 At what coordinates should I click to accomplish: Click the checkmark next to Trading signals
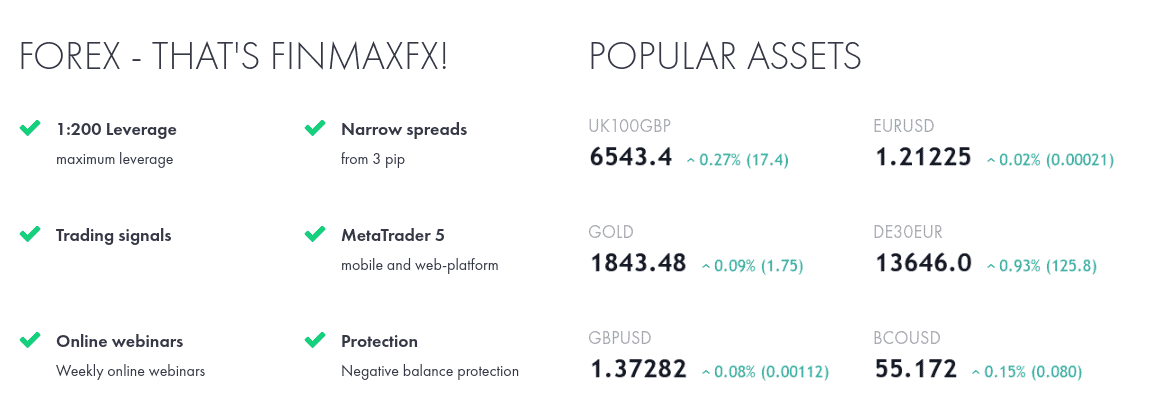tap(29, 234)
